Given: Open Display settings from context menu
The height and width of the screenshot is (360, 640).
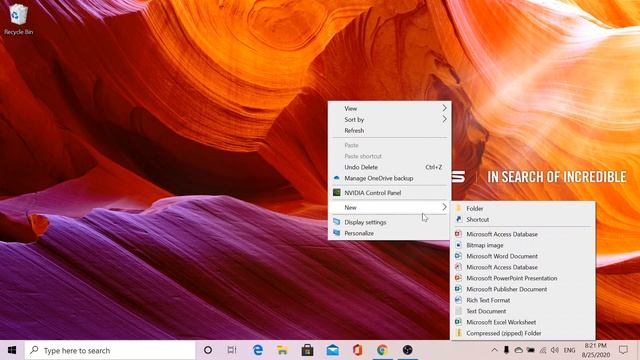Looking at the screenshot, I should click(389, 222).
